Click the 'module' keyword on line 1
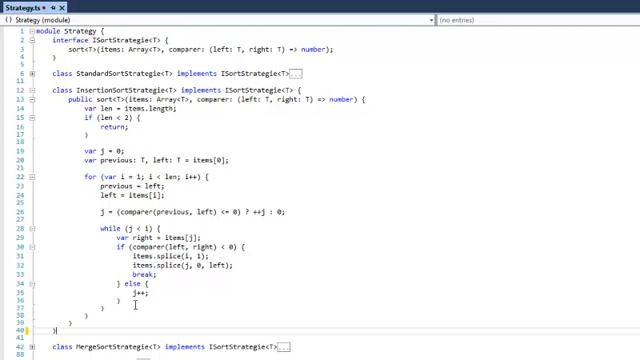Viewport: 640px width, 360px height. (48, 31)
